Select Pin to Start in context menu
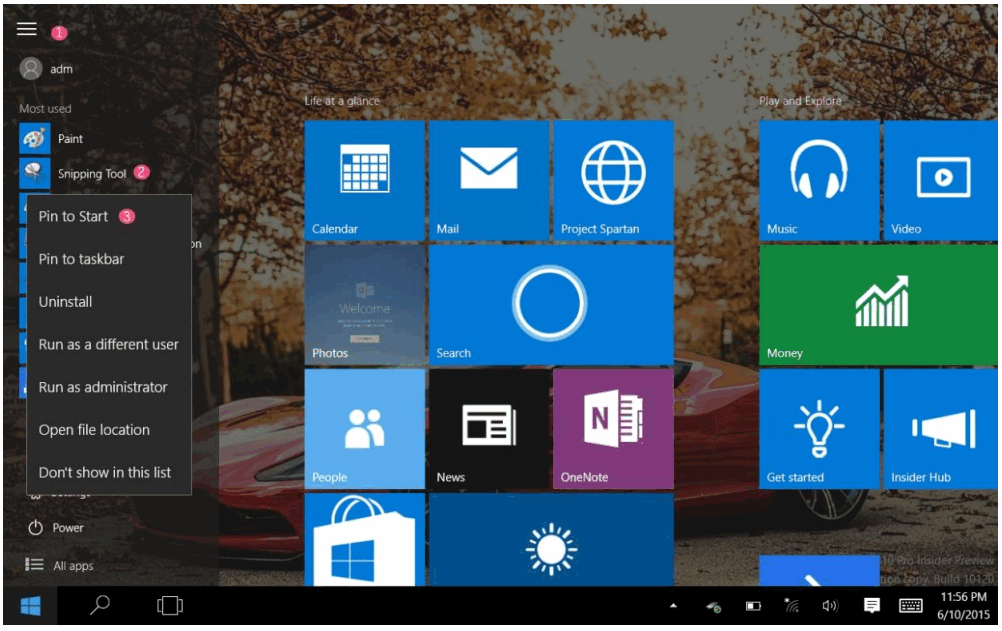The width and height of the screenshot is (1002, 631). coord(73,216)
